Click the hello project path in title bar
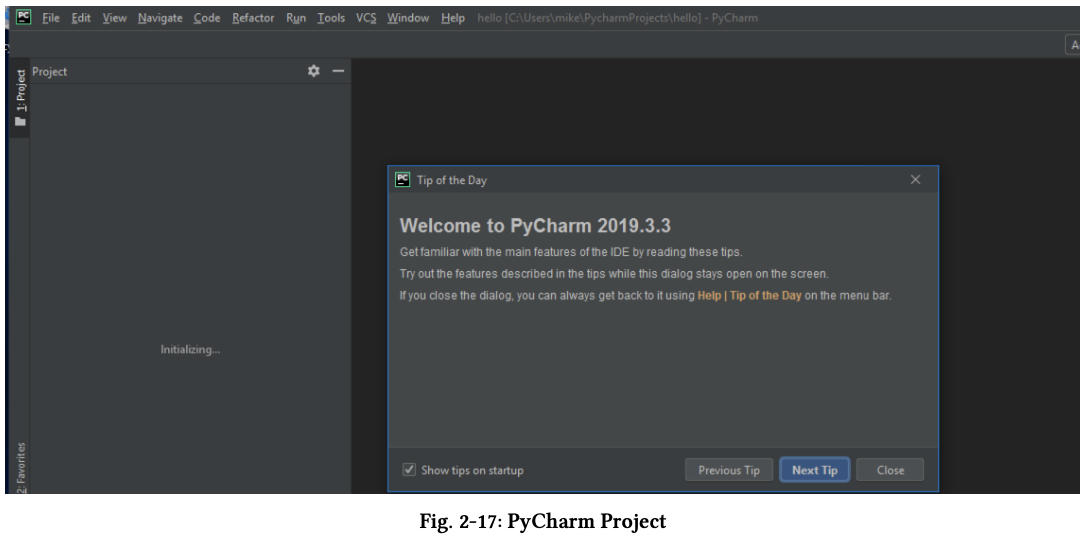 [617, 18]
